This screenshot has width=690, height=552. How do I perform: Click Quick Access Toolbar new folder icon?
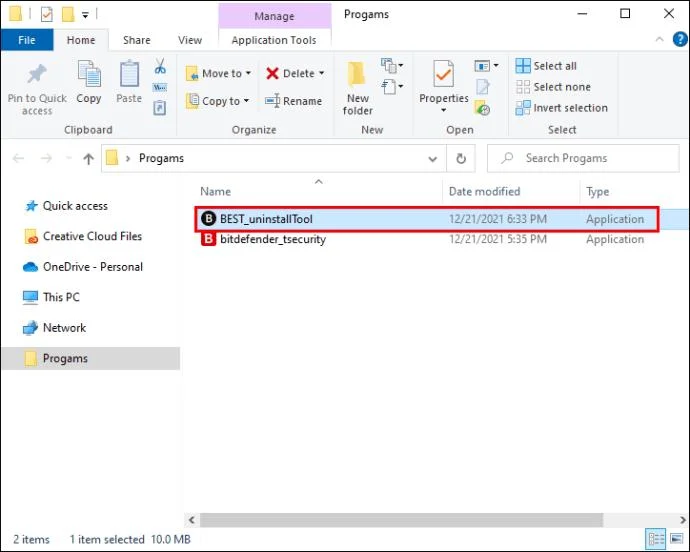click(x=68, y=15)
